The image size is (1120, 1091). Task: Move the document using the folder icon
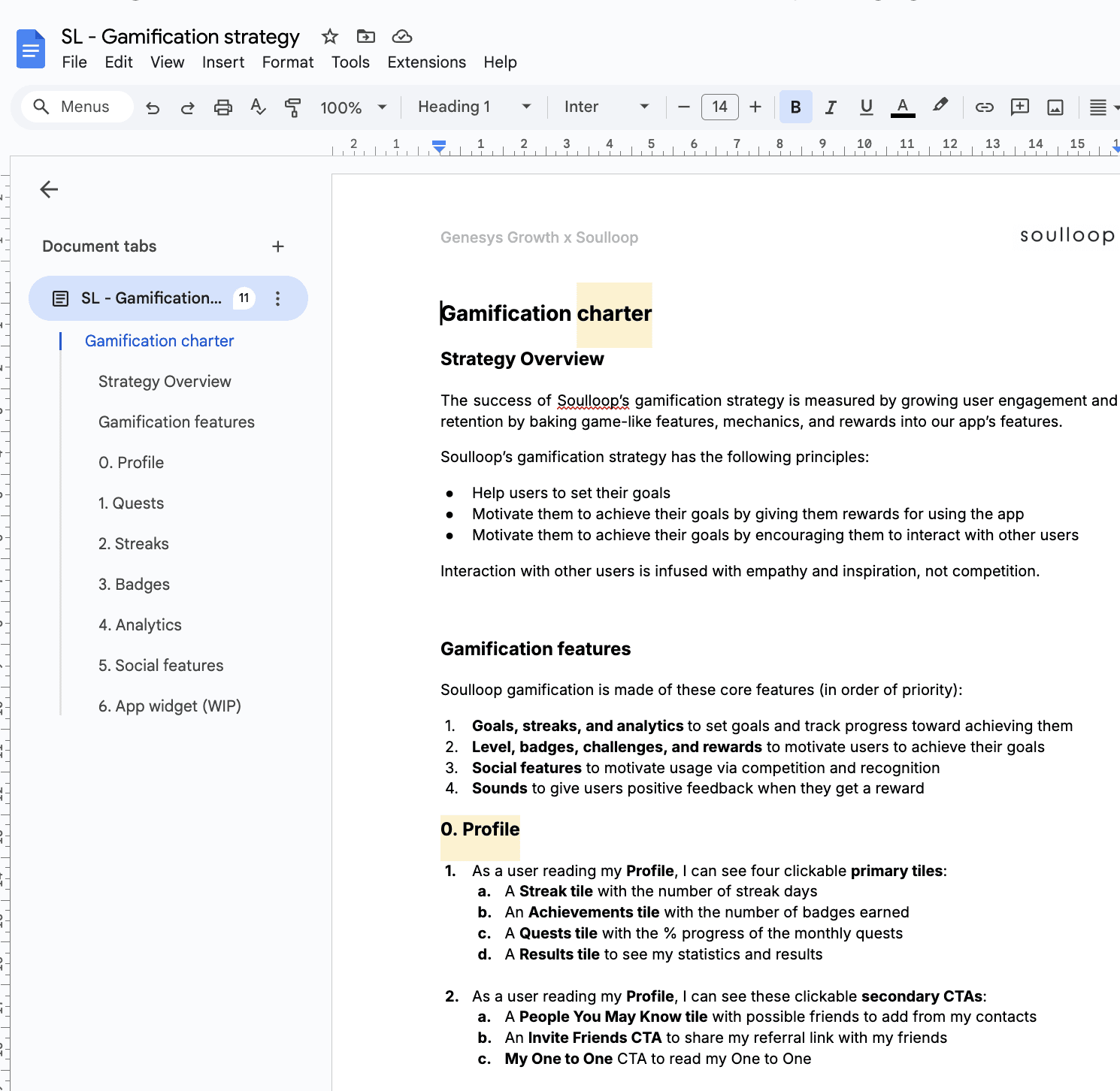click(366, 36)
